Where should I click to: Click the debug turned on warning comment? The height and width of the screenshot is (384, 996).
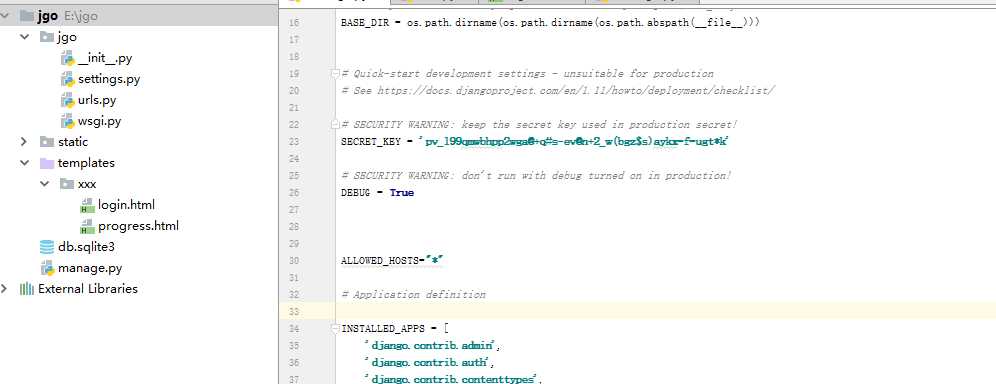click(x=536, y=175)
